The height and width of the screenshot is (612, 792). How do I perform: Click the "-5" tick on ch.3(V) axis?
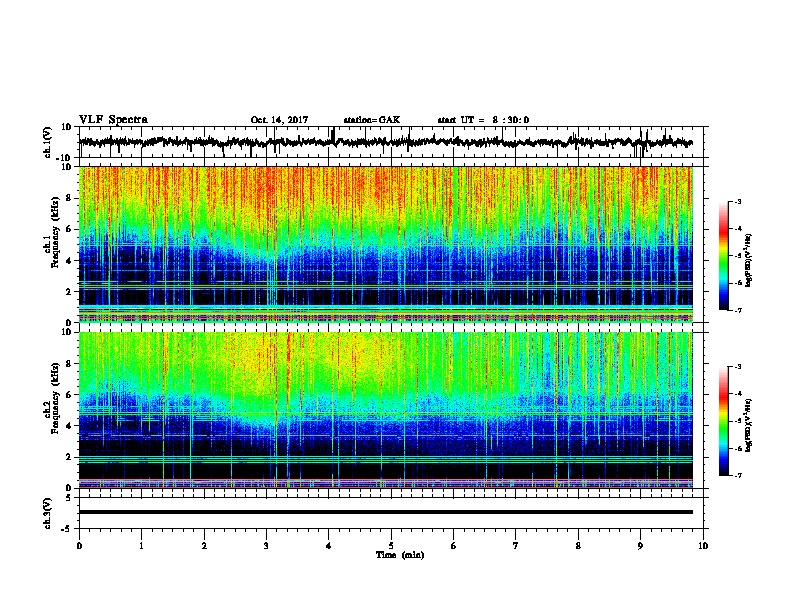(x=67, y=529)
